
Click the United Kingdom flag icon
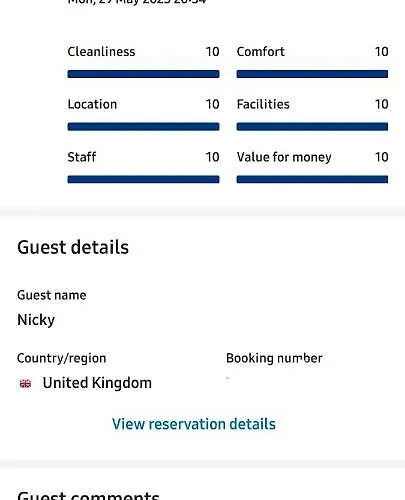click(25, 384)
